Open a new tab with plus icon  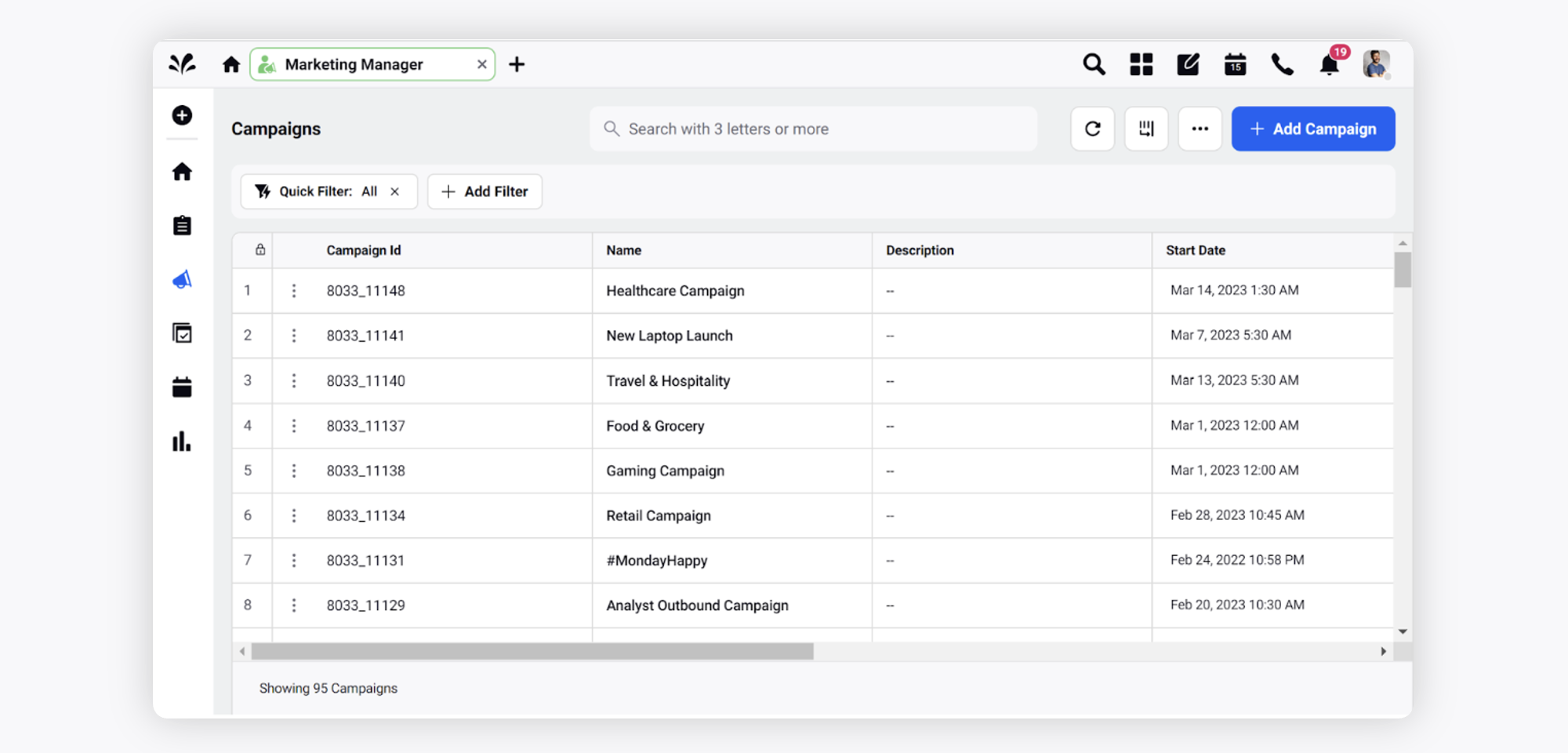pyautogui.click(x=517, y=64)
